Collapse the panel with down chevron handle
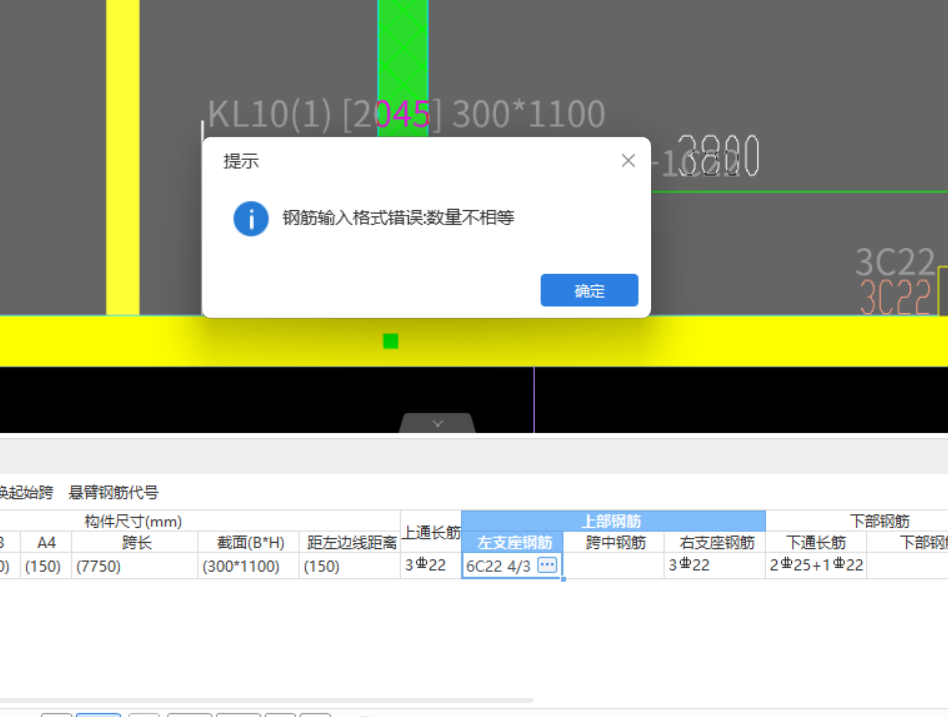 438,423
